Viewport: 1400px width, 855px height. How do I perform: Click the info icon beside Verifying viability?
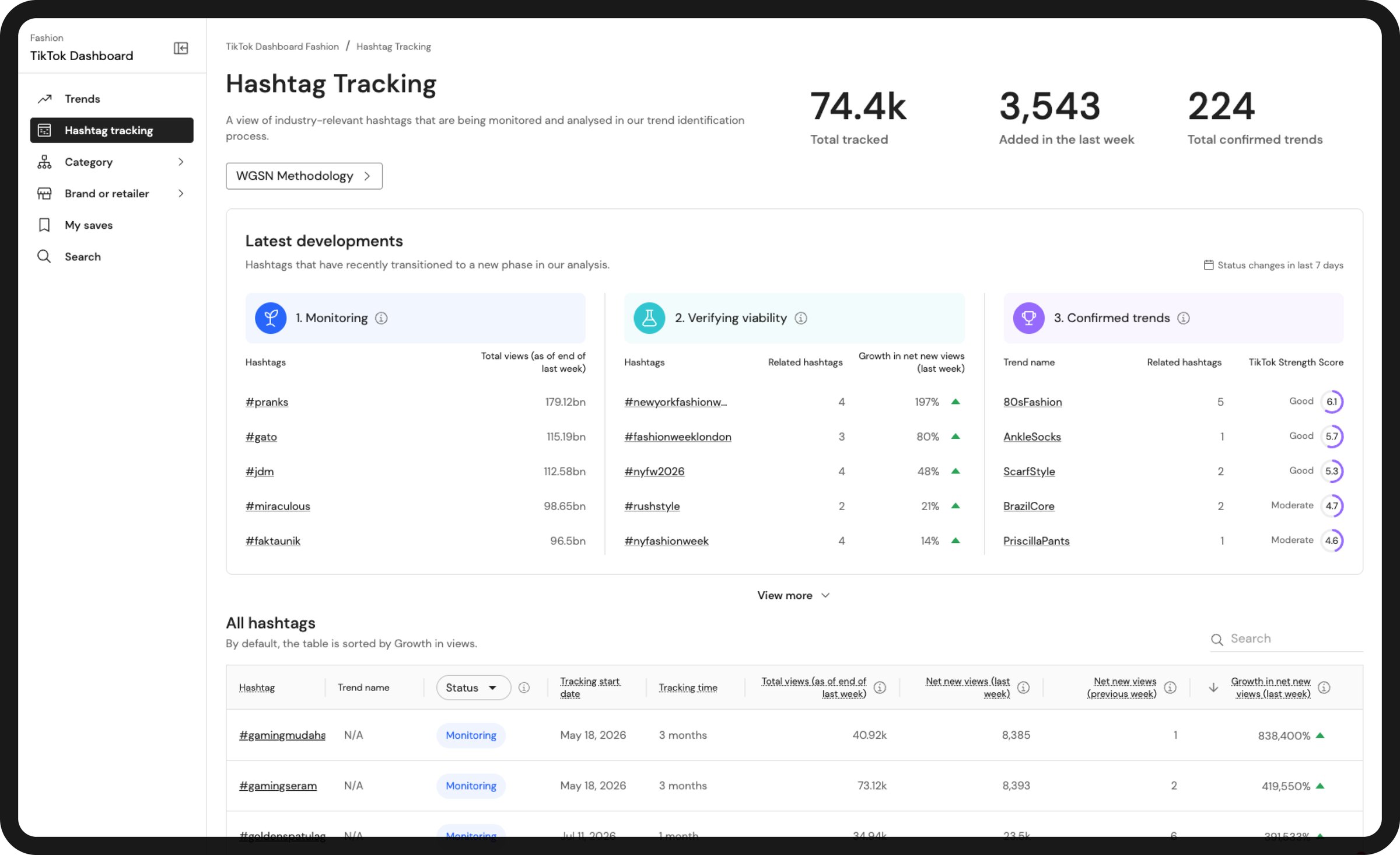coord(801,318)
